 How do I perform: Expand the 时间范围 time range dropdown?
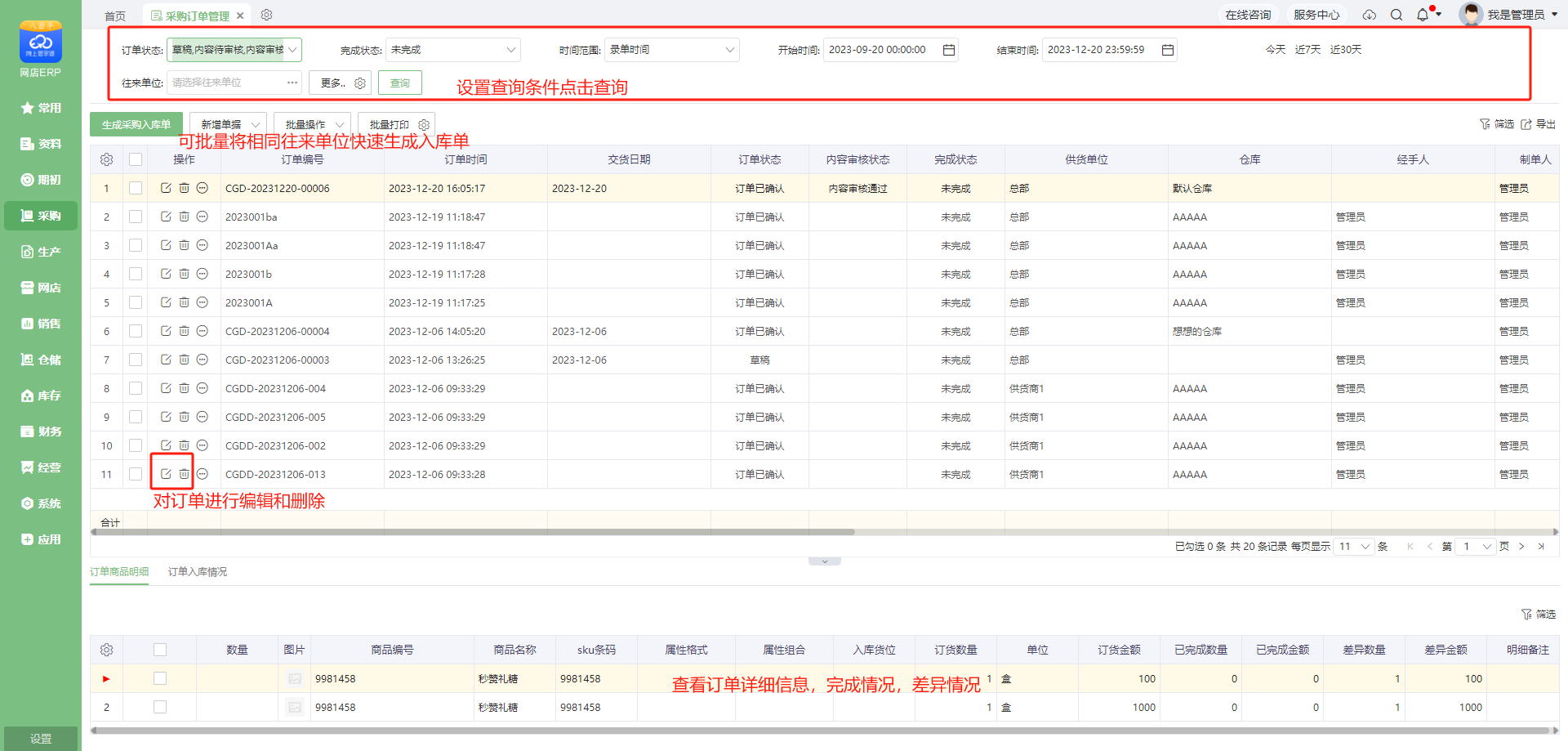[x=672, y=50]
